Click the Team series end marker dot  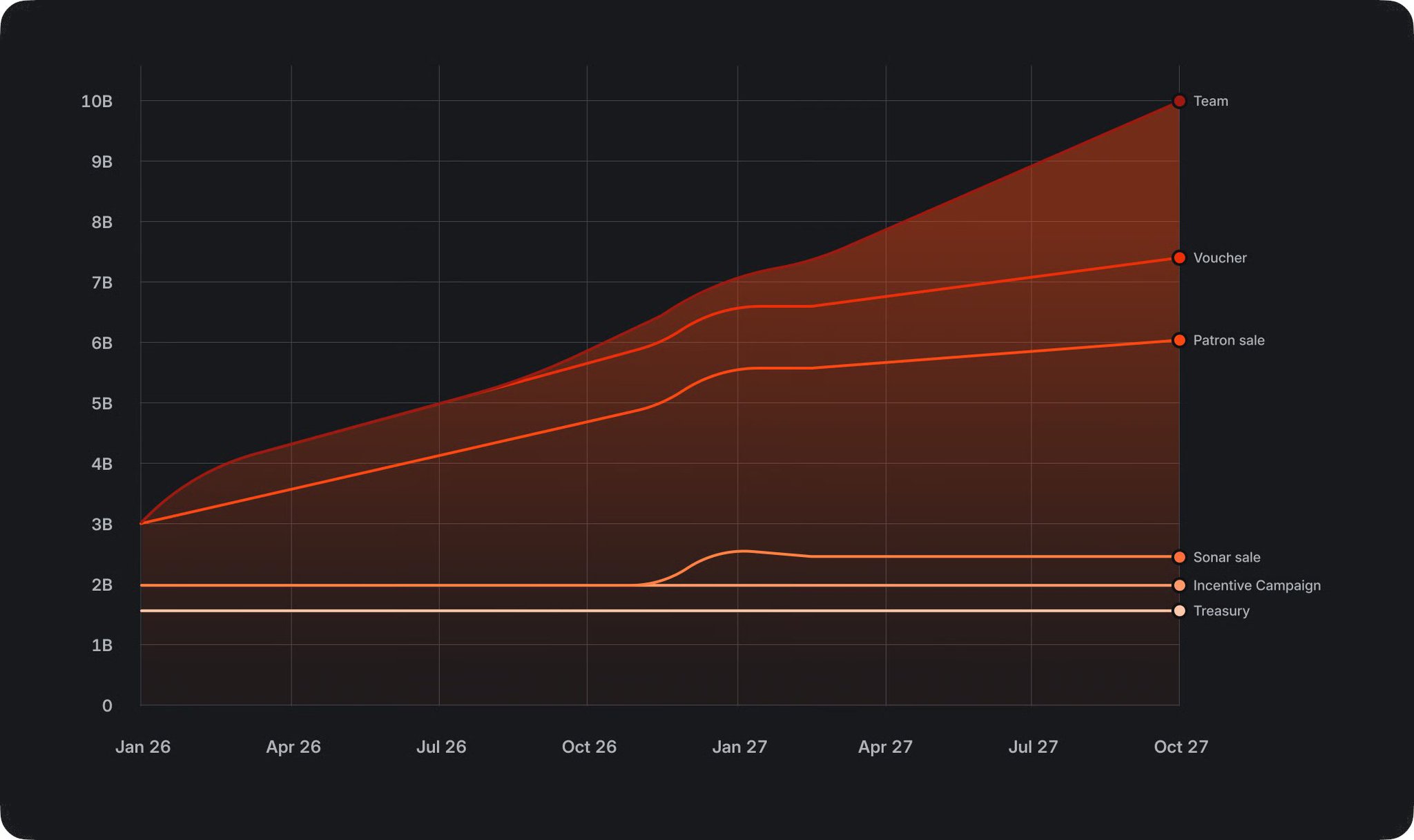pyautogui.click(x=1179, y=101)
